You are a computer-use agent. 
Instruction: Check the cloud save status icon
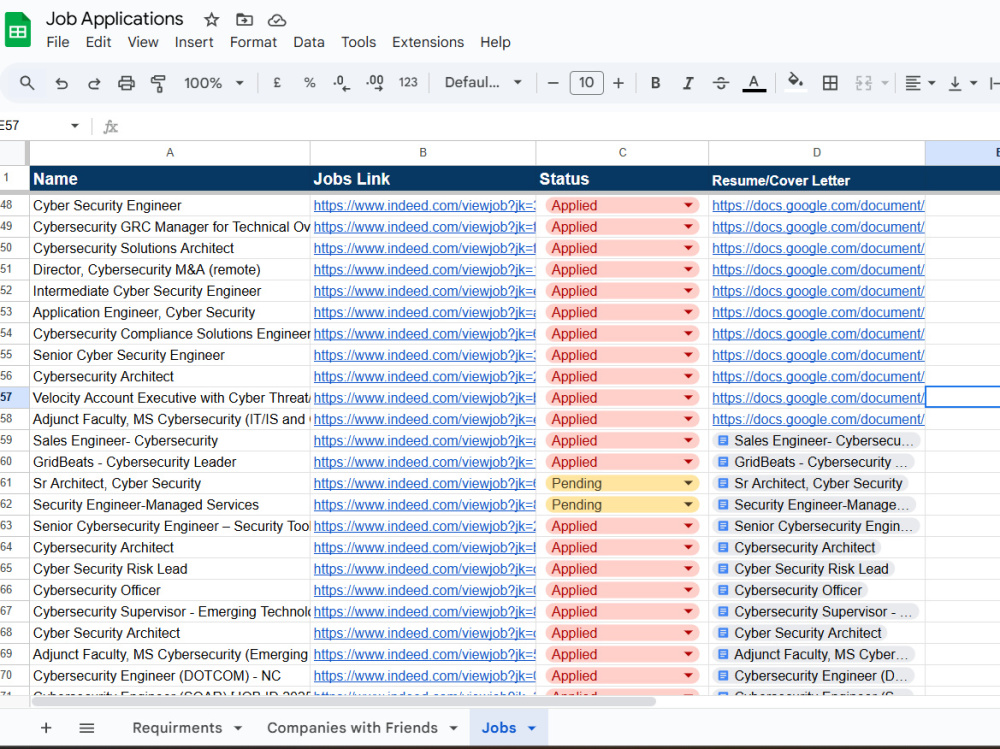click(x=277, y=20)
